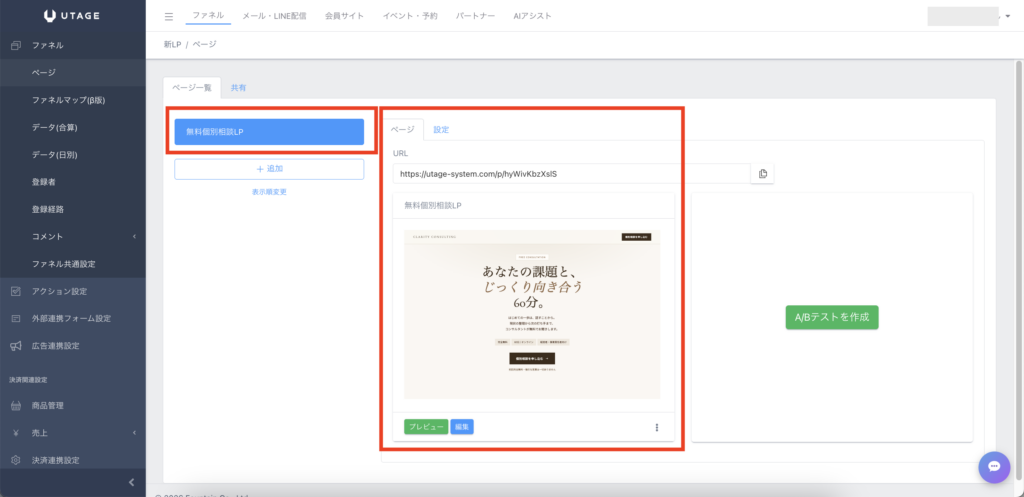Image resolution: width=1024 pixels, height=497 pixels.
Task: Expand the 売上 submenu chevron
Action: click(x=134, y=433)
